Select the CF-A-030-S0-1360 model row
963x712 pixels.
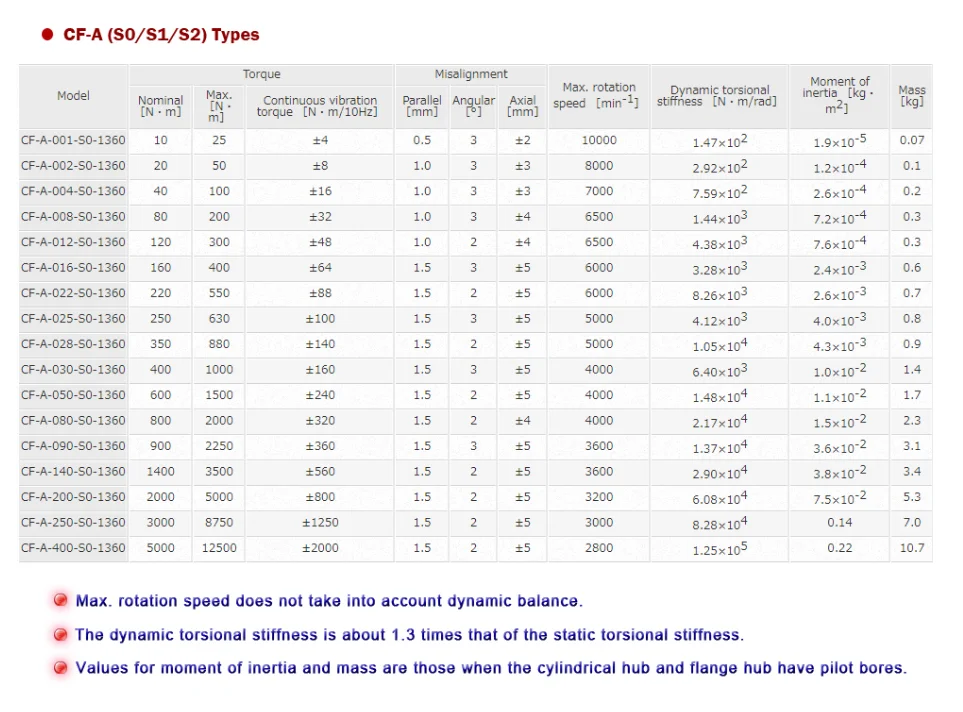click(73, 370)
